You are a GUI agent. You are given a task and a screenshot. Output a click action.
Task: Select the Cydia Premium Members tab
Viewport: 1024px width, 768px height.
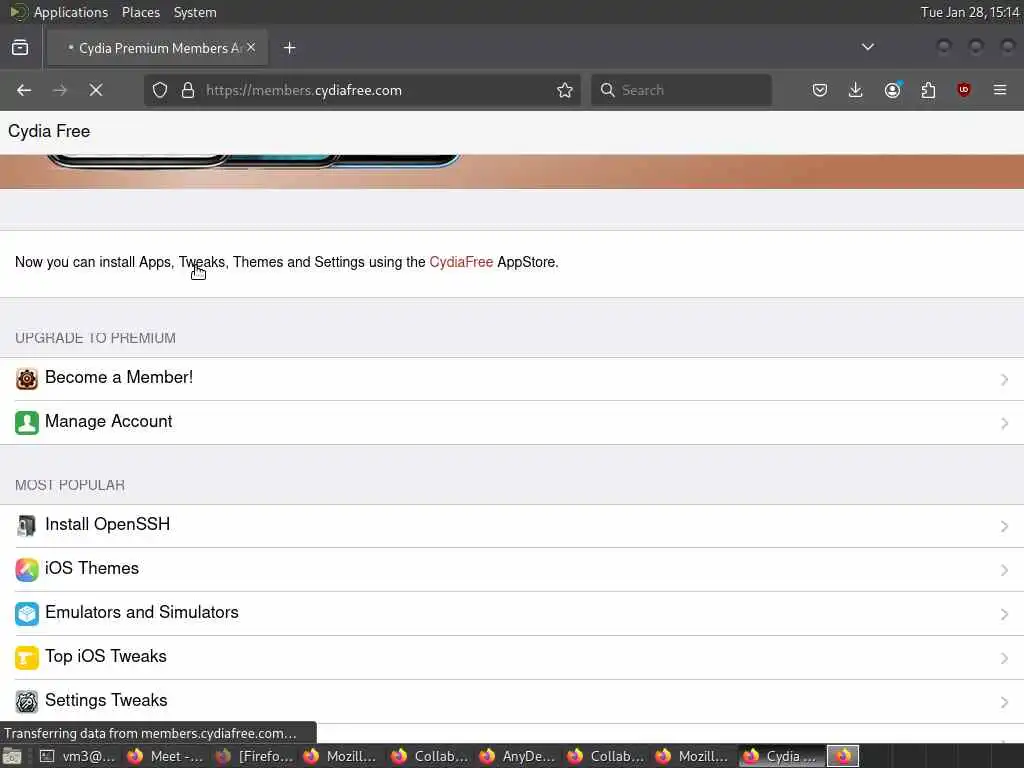point(157,48)
